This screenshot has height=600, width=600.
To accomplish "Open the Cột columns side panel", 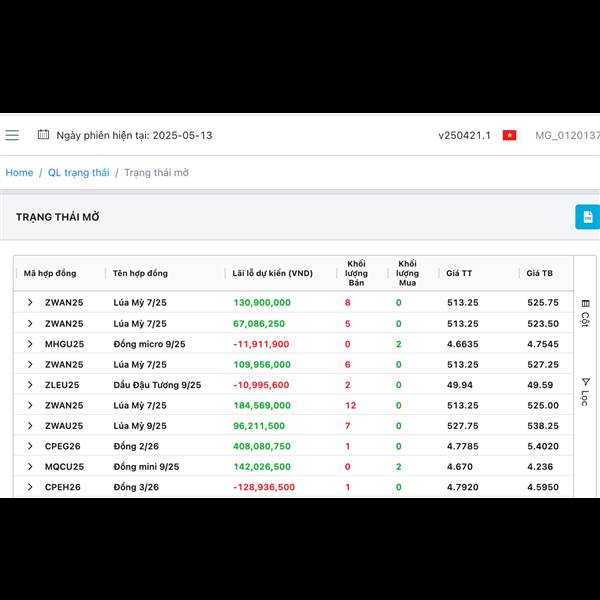I will click(x=585, y=313).
